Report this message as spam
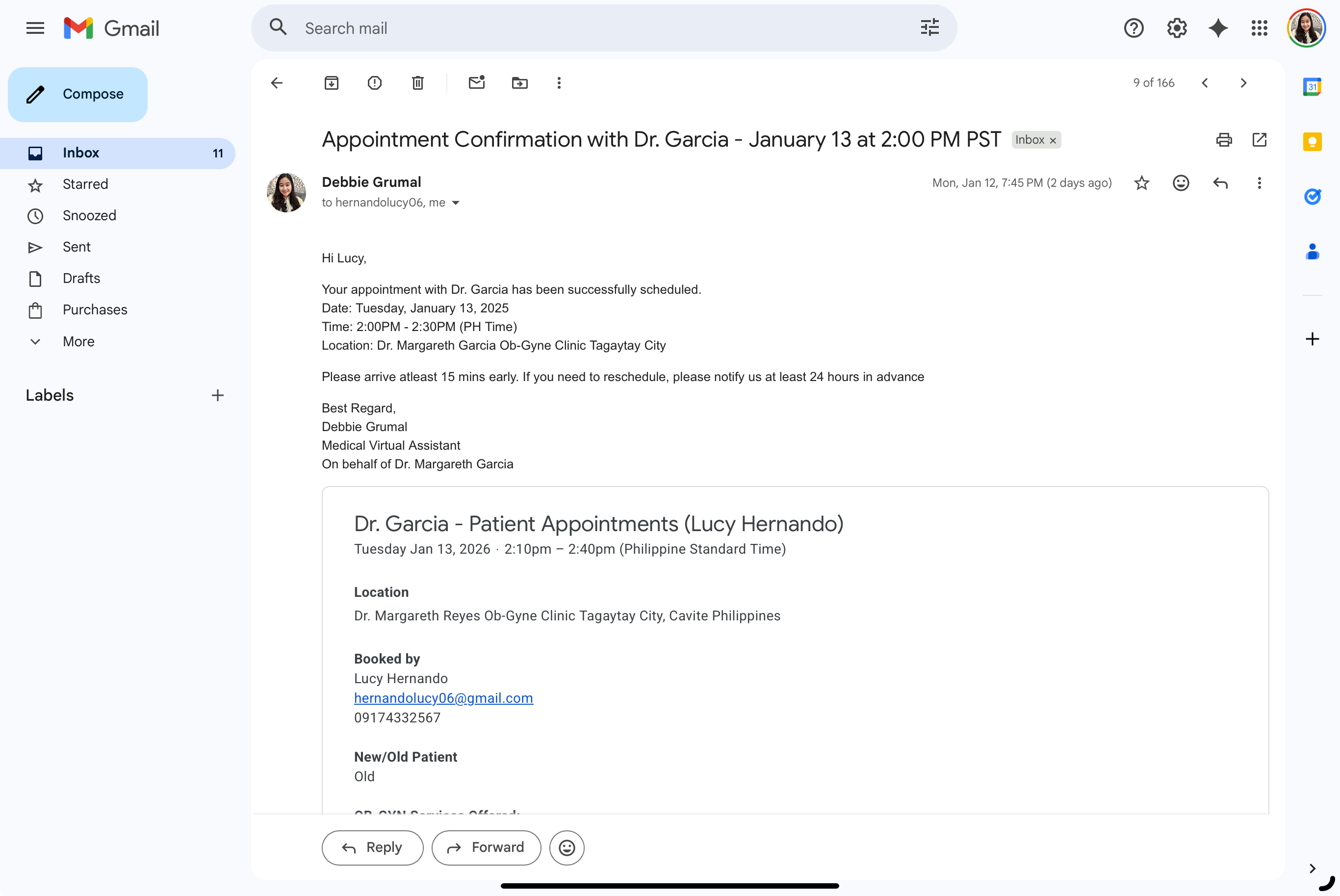Viewport: 1340px width, 896px height. tap(375, 83)
